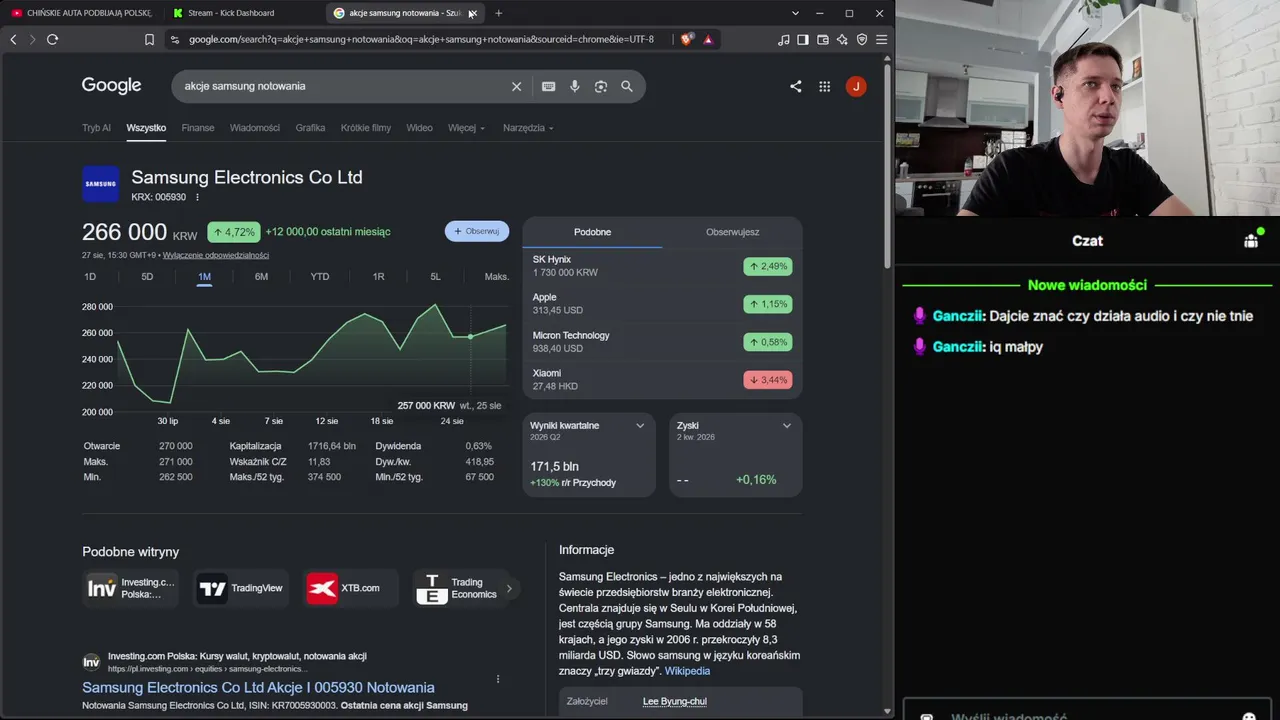Submit search with the magnifying glass
The height and width of the screenshot is (720, 1280).
tap(627, 86)
